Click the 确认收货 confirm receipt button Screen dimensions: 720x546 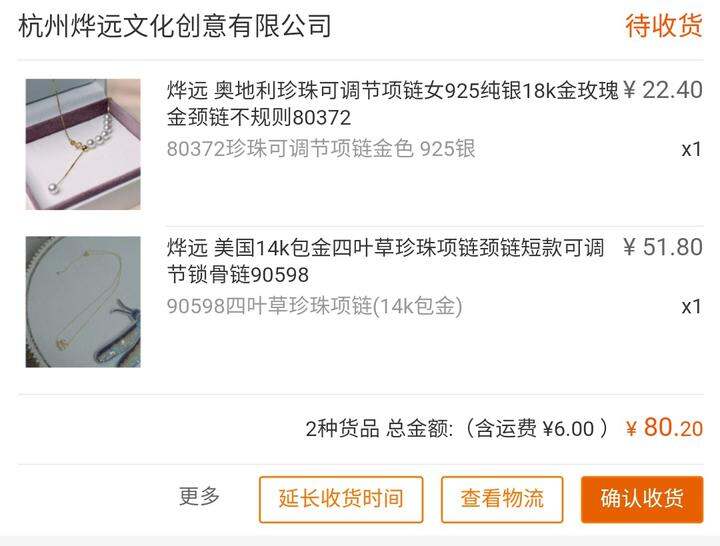click(642, 499)
